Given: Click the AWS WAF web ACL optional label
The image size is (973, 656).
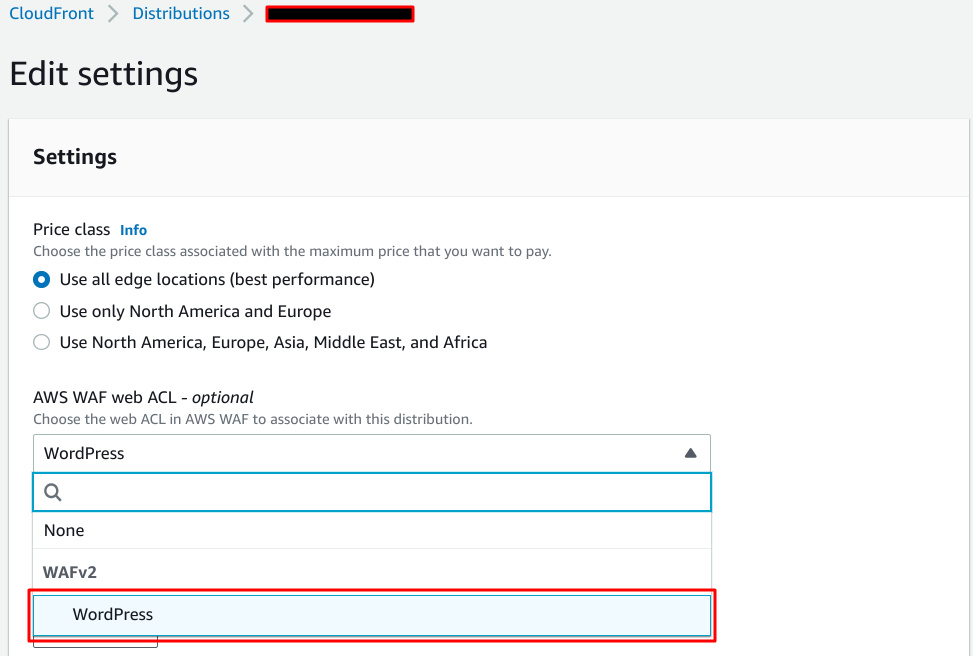Looking at the screenshot, I should 143,397.
